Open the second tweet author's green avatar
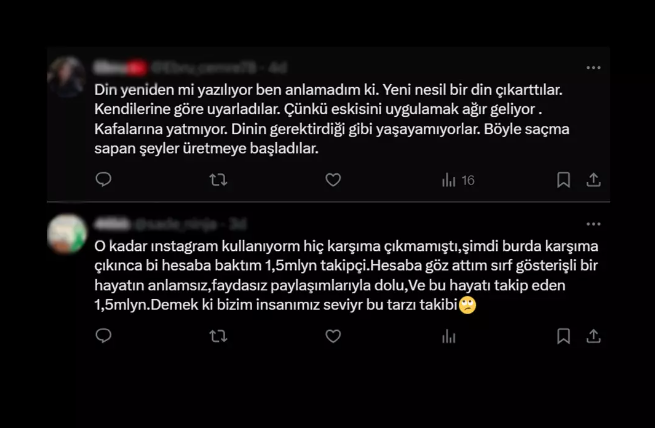Screen dimensions: 655x428 [x=67, y=233]
